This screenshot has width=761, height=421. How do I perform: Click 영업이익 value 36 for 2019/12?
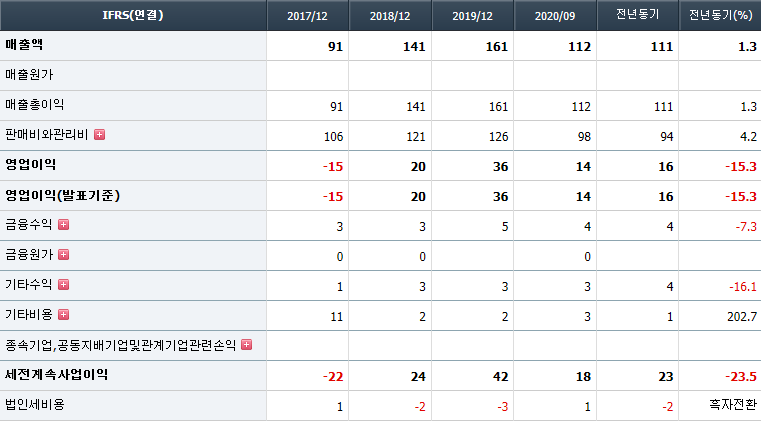coord(500,167)
